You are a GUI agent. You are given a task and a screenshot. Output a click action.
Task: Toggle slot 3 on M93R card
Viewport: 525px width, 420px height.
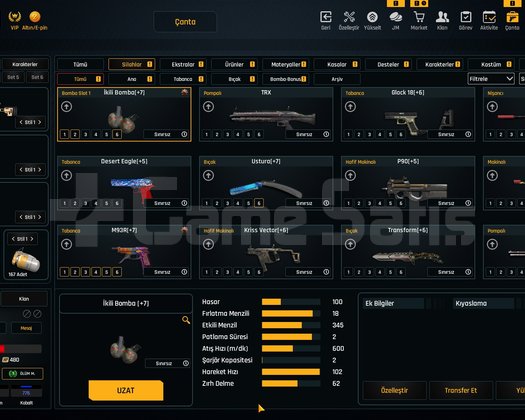click(x=85, y=272)
